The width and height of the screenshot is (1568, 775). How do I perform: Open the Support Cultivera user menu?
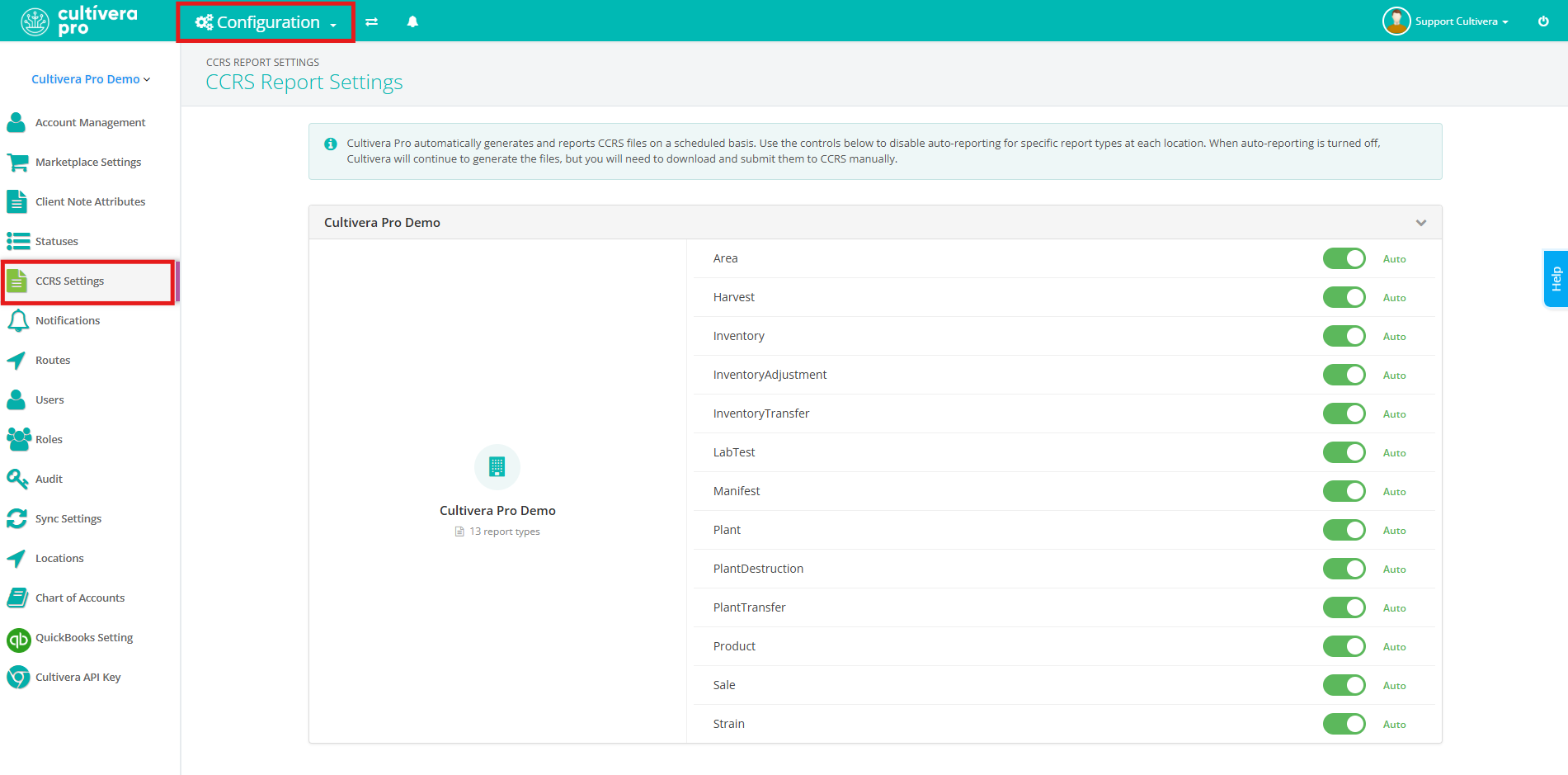tap(1462, 21)
